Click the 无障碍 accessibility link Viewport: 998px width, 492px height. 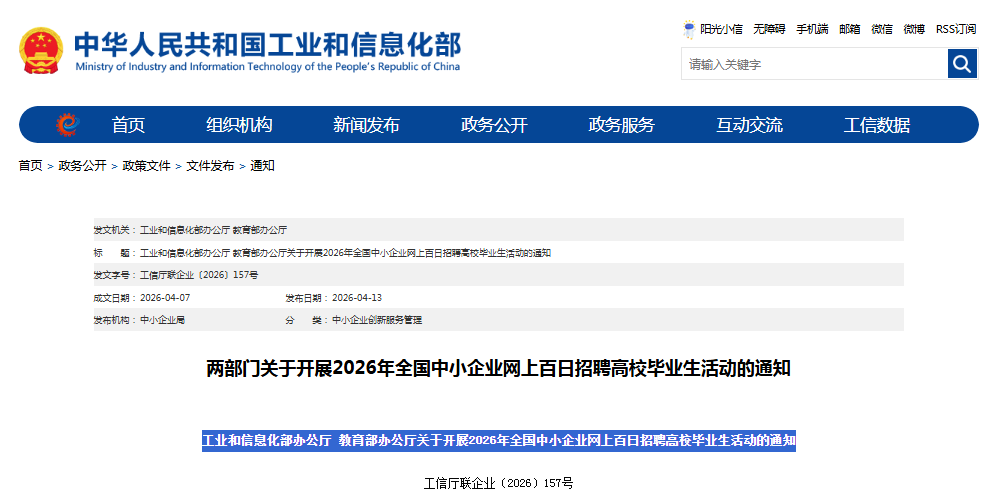coord(769,29)
